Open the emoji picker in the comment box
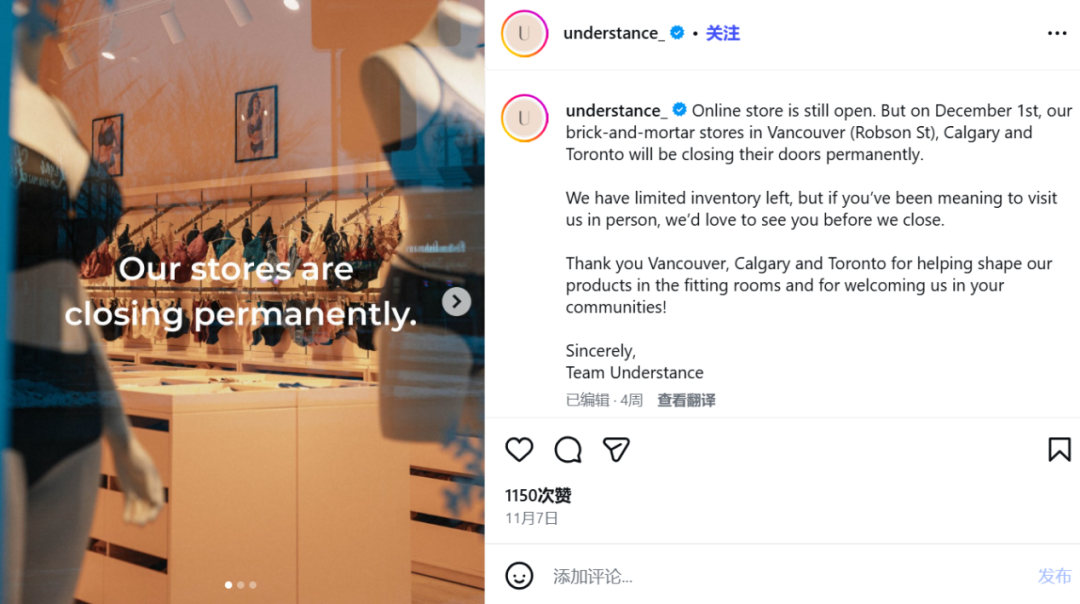 pyautogui.click(x=519, y=576)
